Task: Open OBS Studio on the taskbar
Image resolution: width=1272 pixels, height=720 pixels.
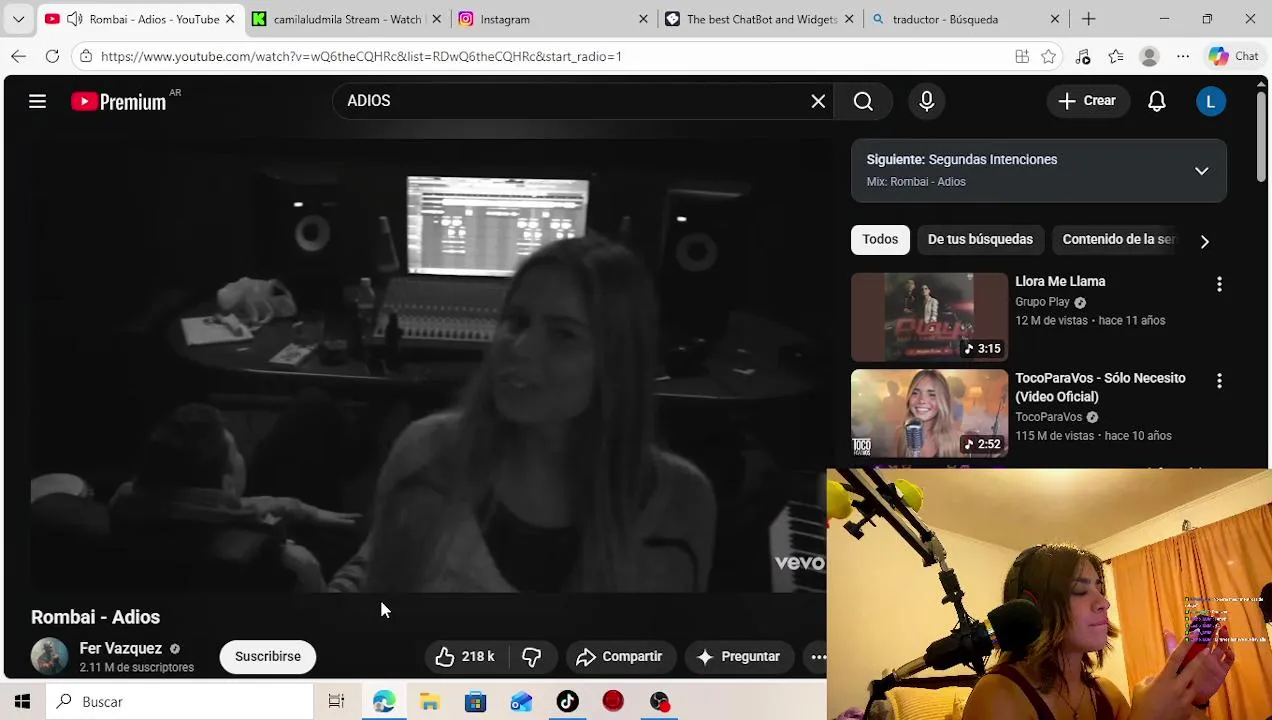Action: (660, 702)
